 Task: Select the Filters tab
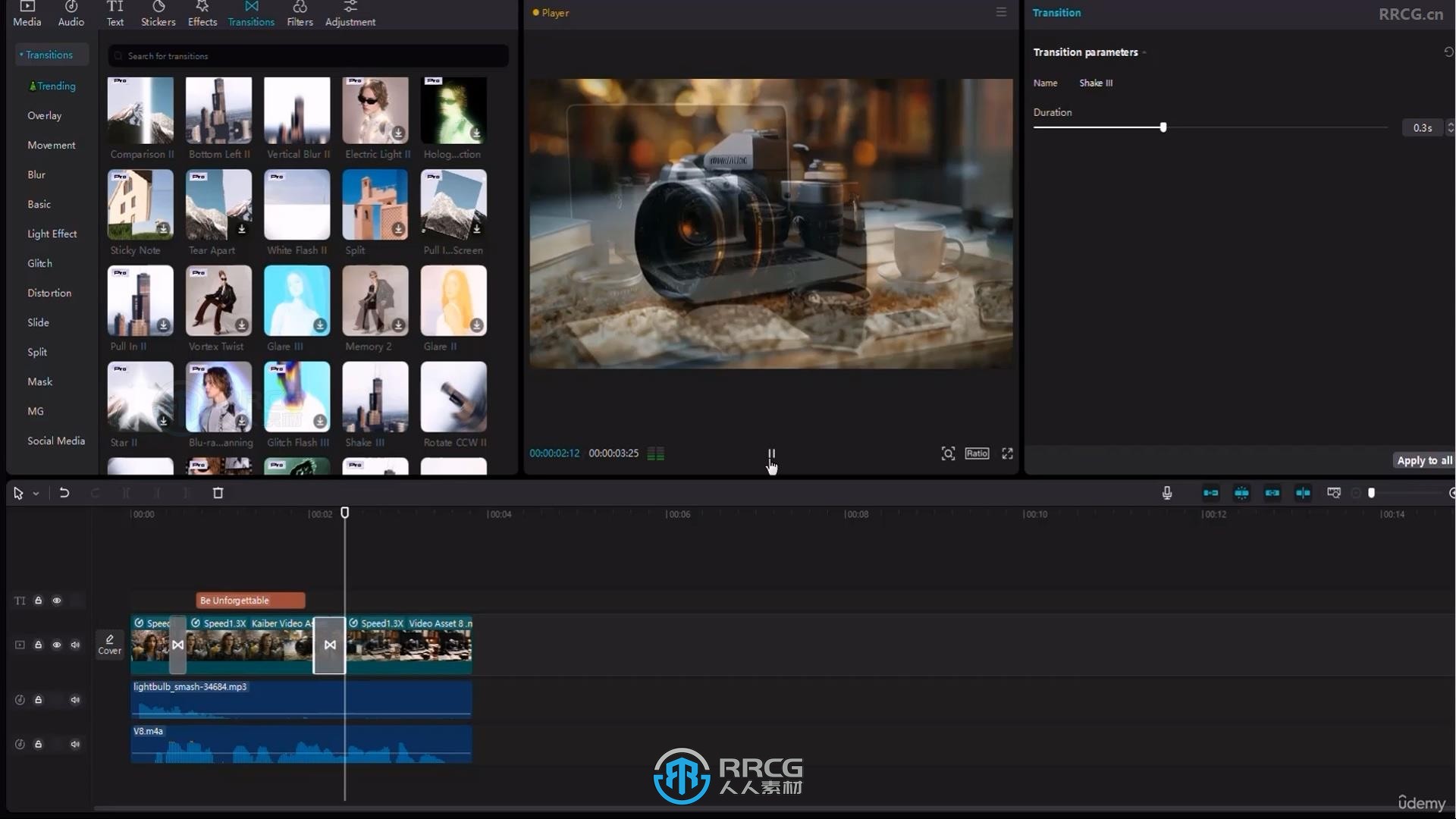click(299, 14)
